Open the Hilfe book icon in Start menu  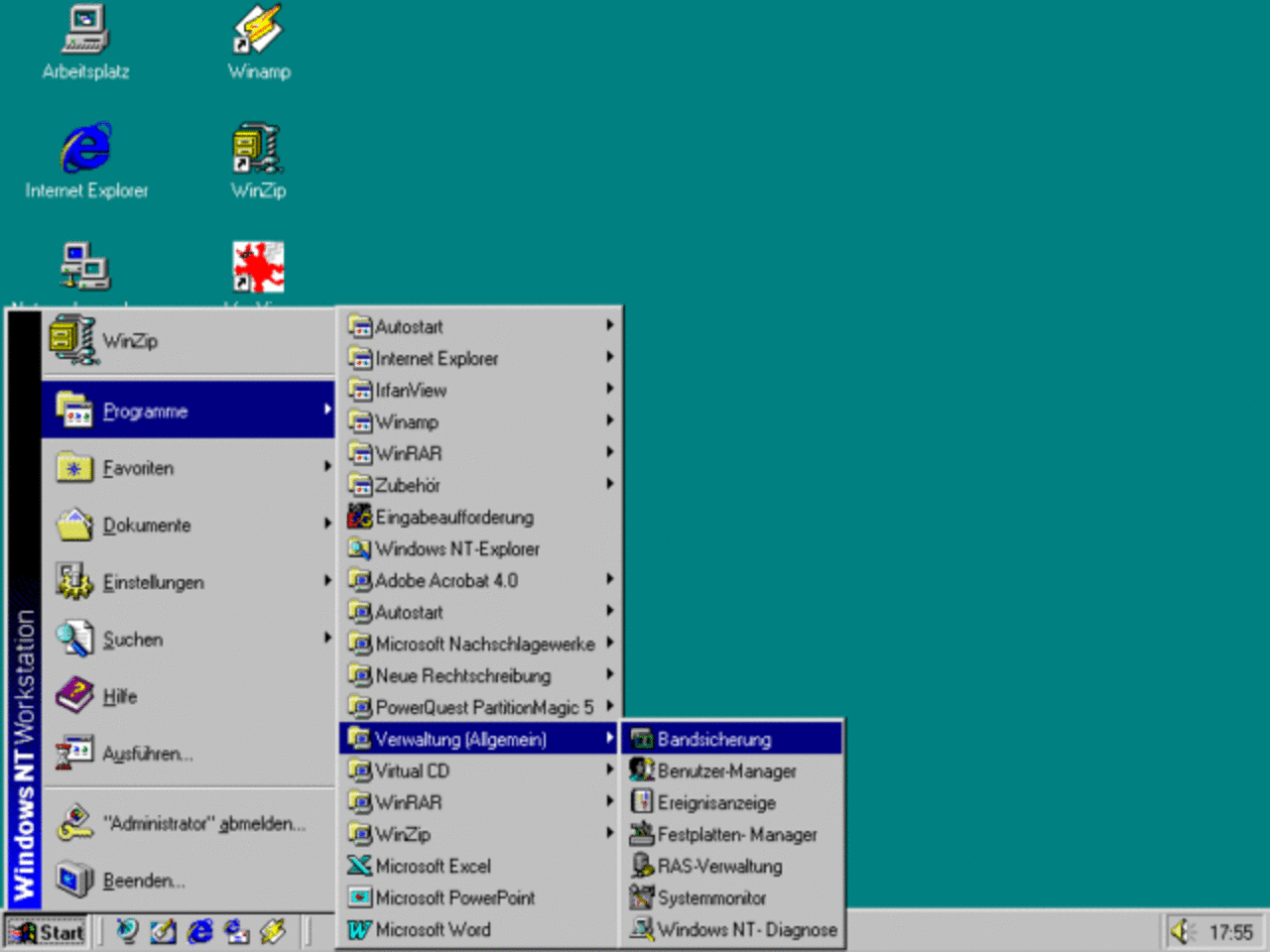click(189, 696)
